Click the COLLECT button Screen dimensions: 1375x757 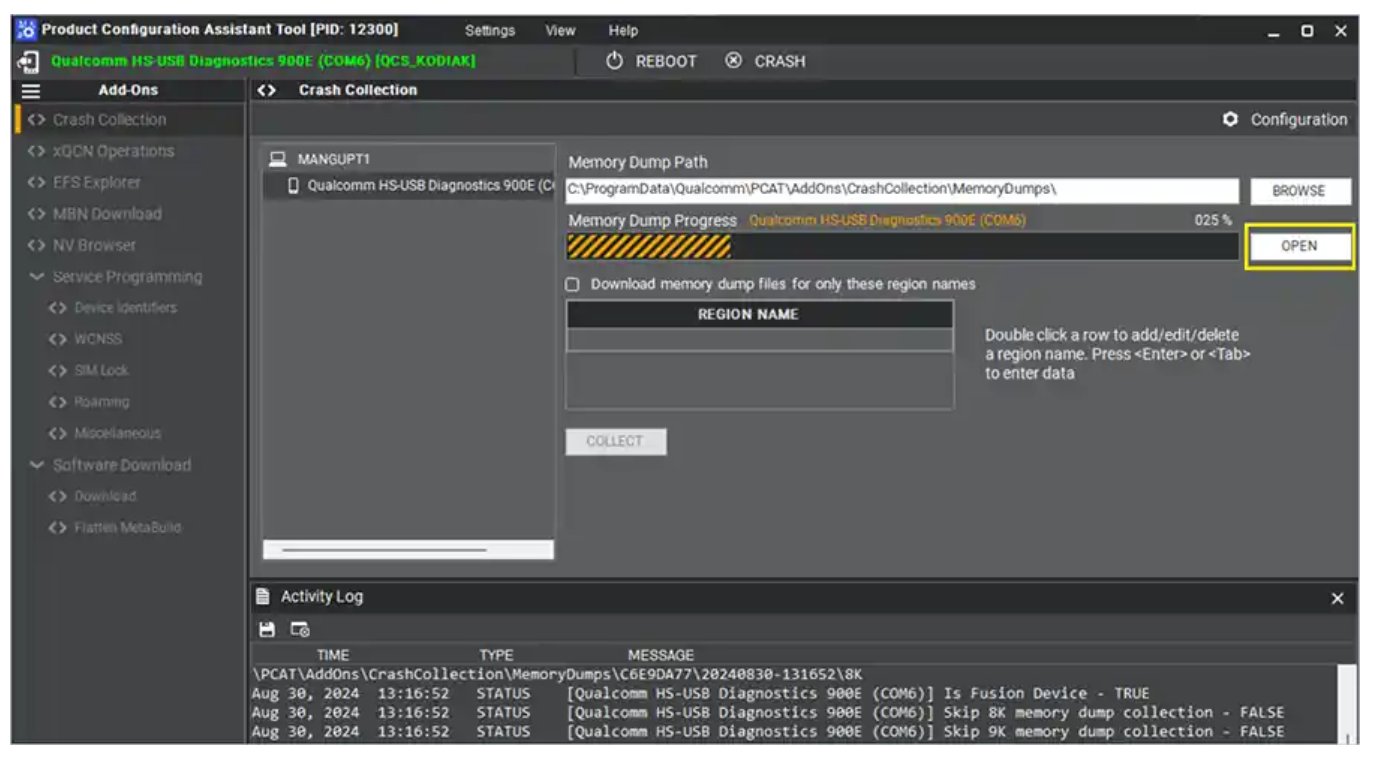tap(615, 441)
